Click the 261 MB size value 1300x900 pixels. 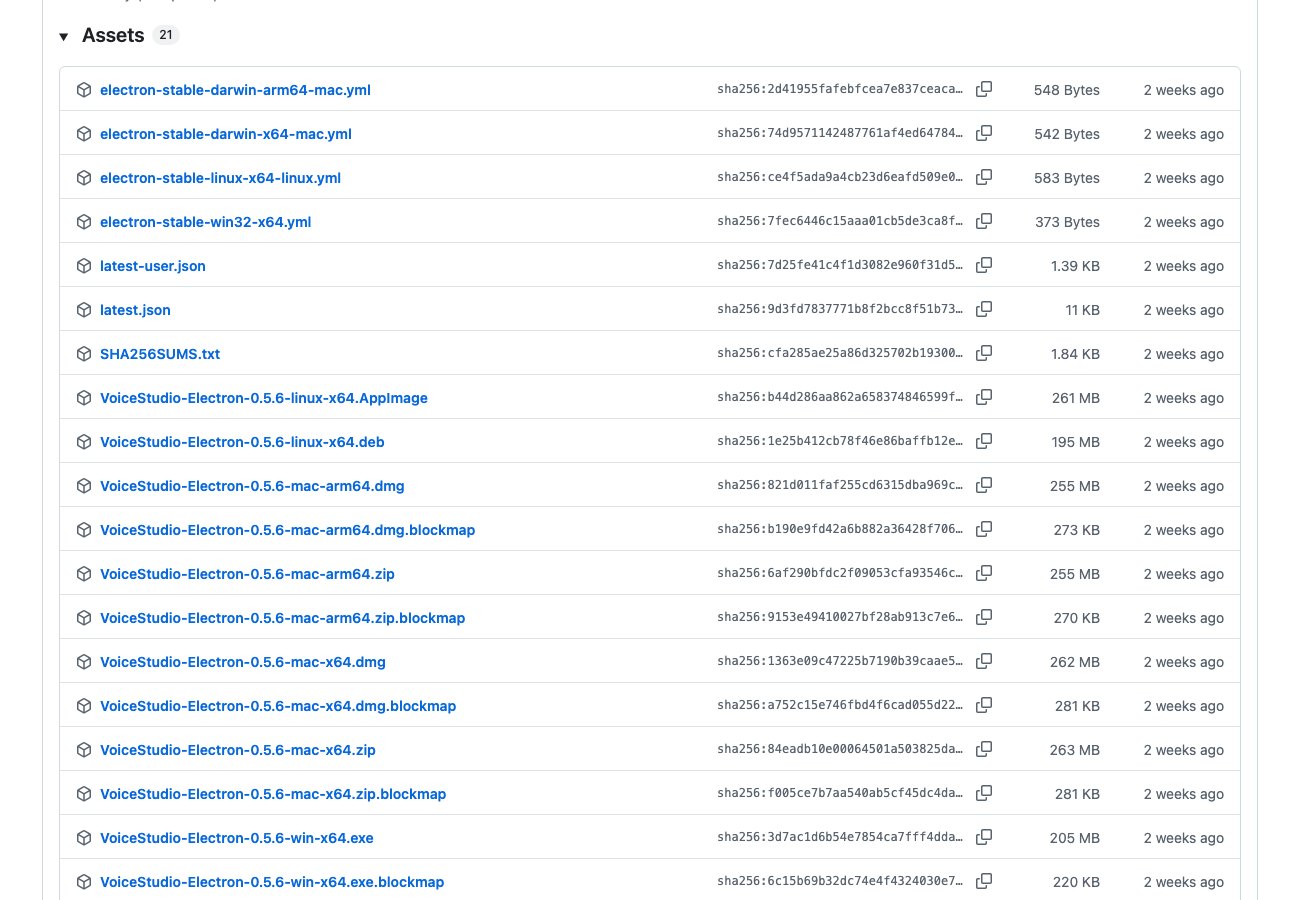[x=1076, y=398]
